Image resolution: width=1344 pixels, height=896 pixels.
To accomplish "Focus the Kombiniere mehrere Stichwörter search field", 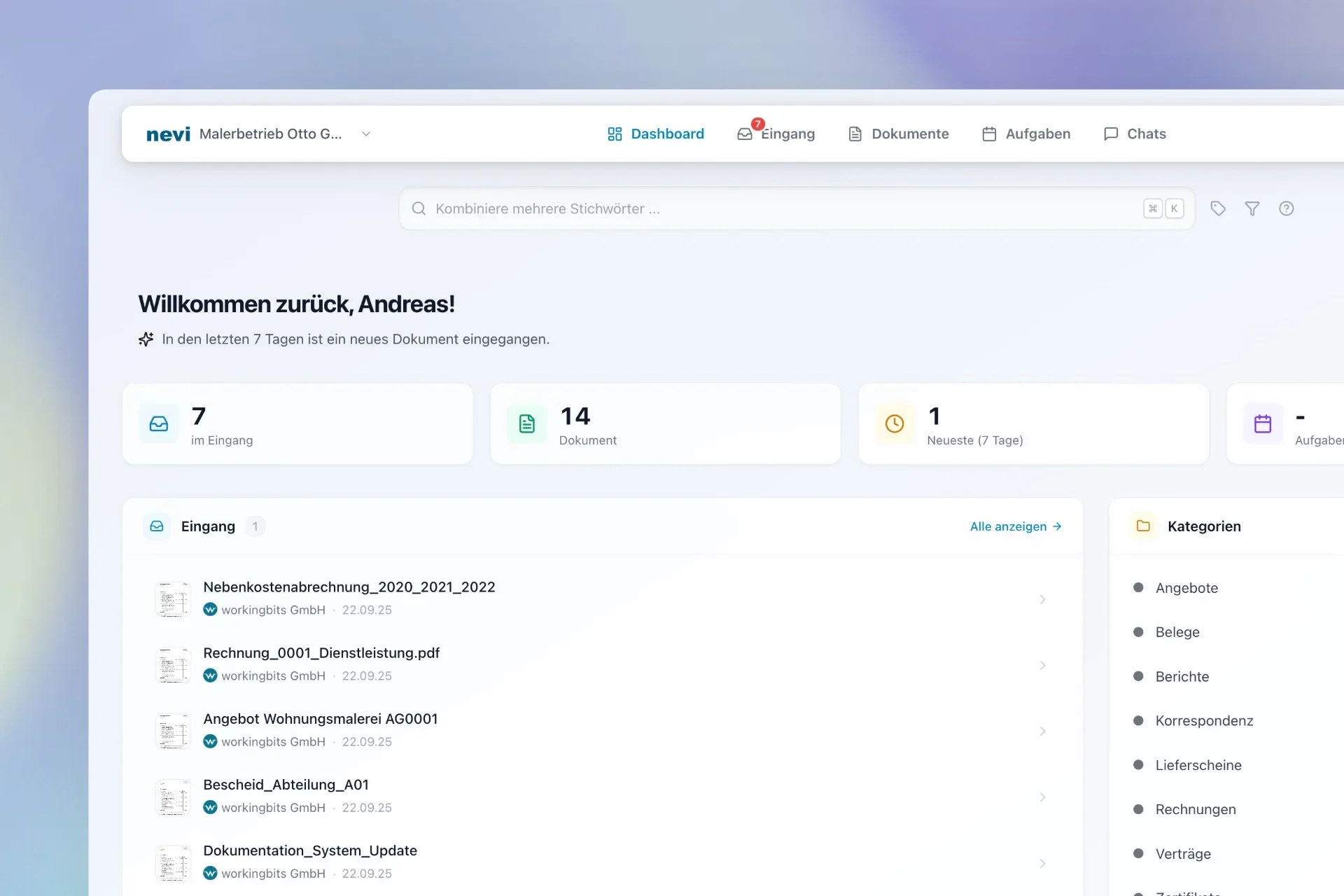I will pos(770,209).
